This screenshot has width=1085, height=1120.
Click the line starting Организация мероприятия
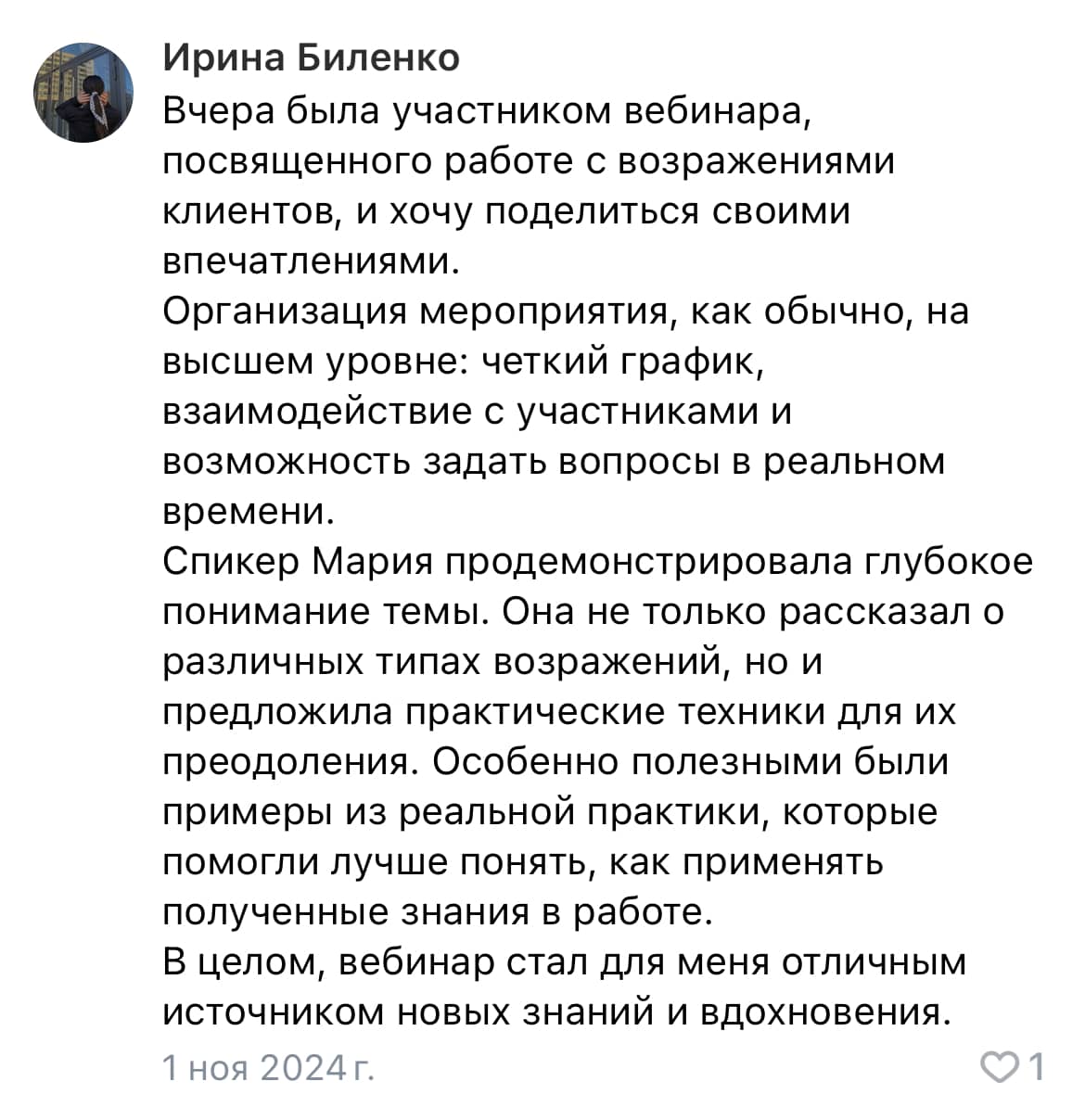pos(566,312)
